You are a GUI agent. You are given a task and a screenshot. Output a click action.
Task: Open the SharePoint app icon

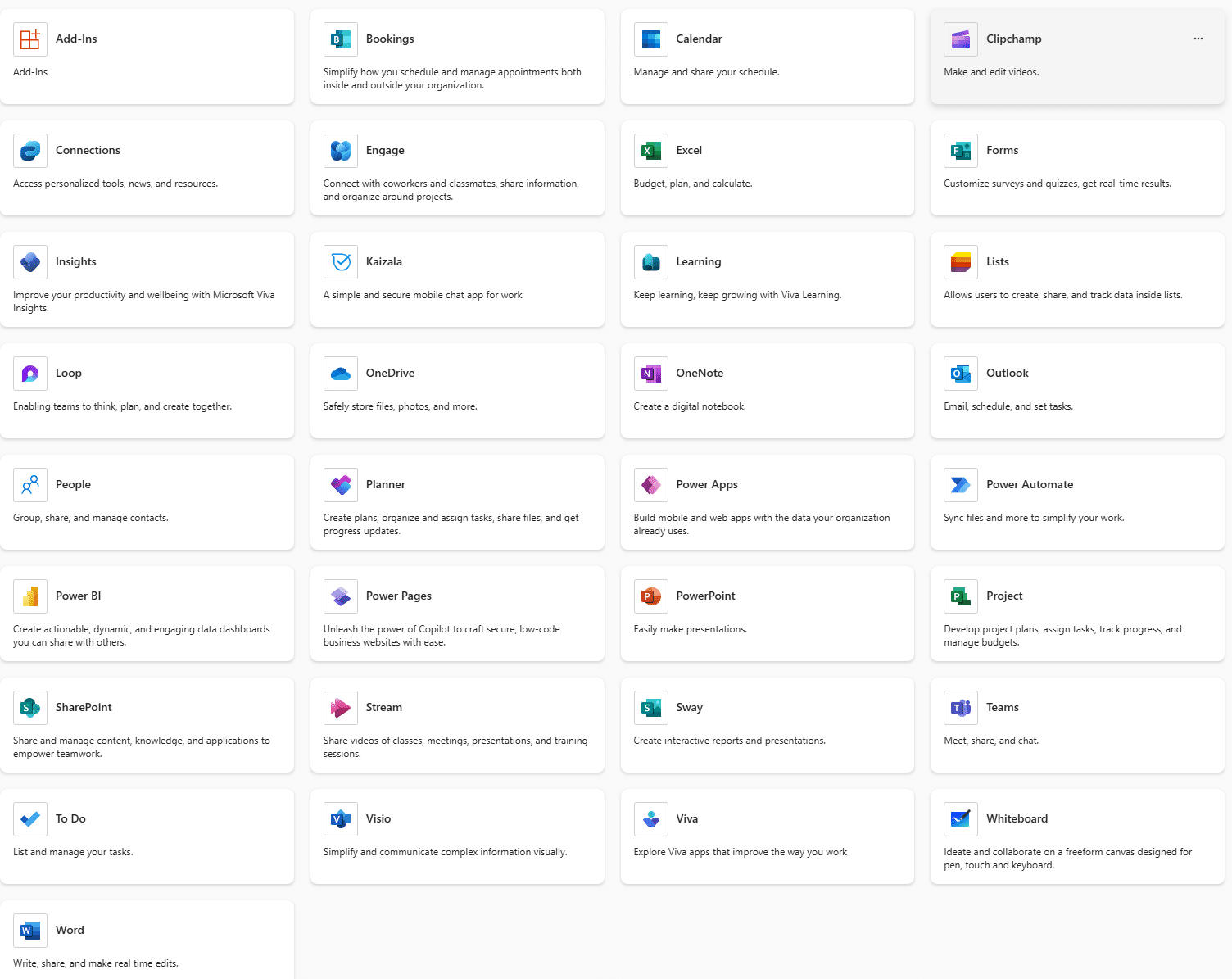[x=30, y=708]
